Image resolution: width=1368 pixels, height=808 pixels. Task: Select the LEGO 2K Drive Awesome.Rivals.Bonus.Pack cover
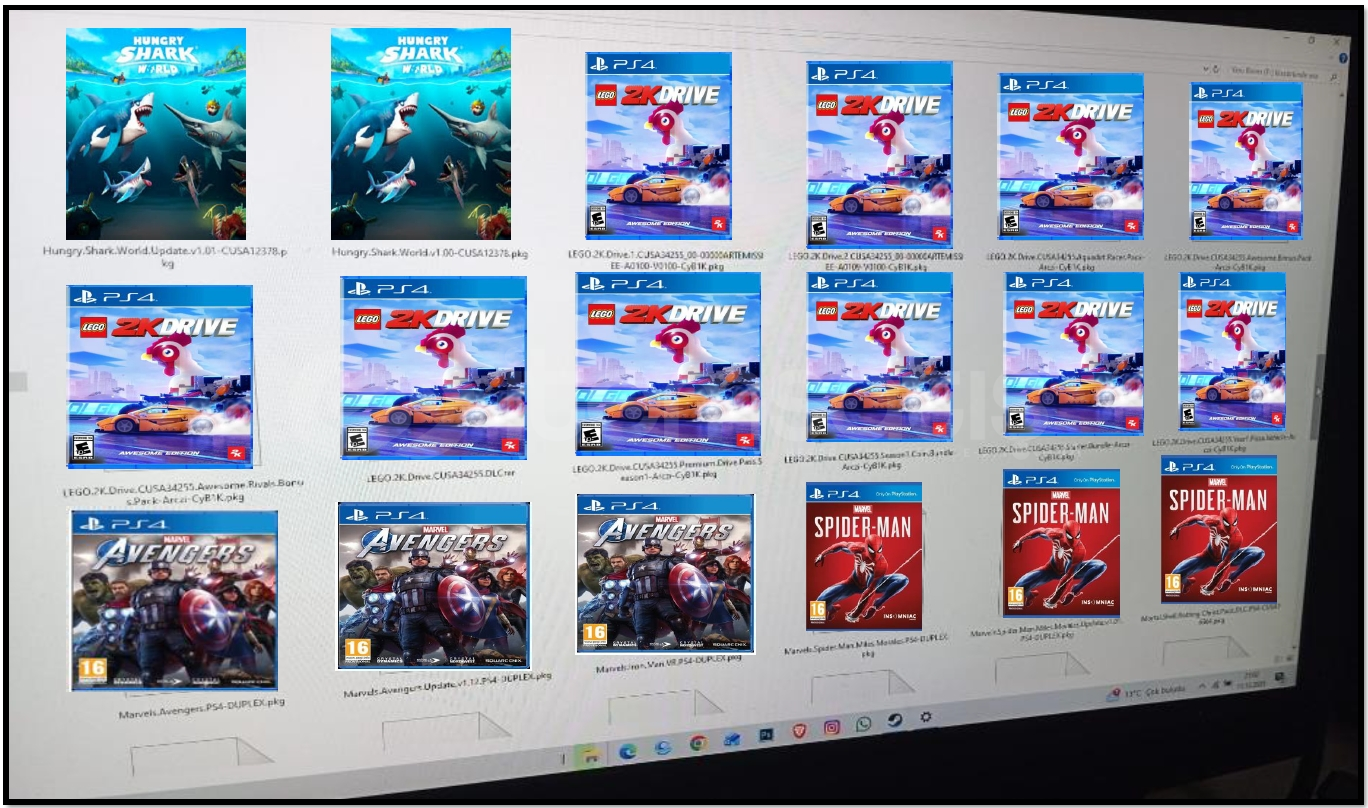click(160, 376)
